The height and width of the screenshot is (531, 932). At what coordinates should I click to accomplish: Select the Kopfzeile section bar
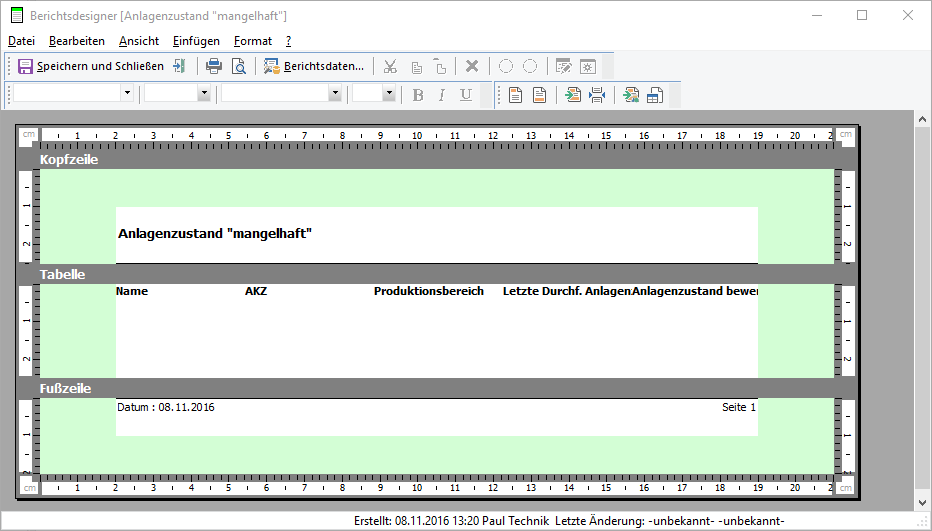click(x=437, y=159)
